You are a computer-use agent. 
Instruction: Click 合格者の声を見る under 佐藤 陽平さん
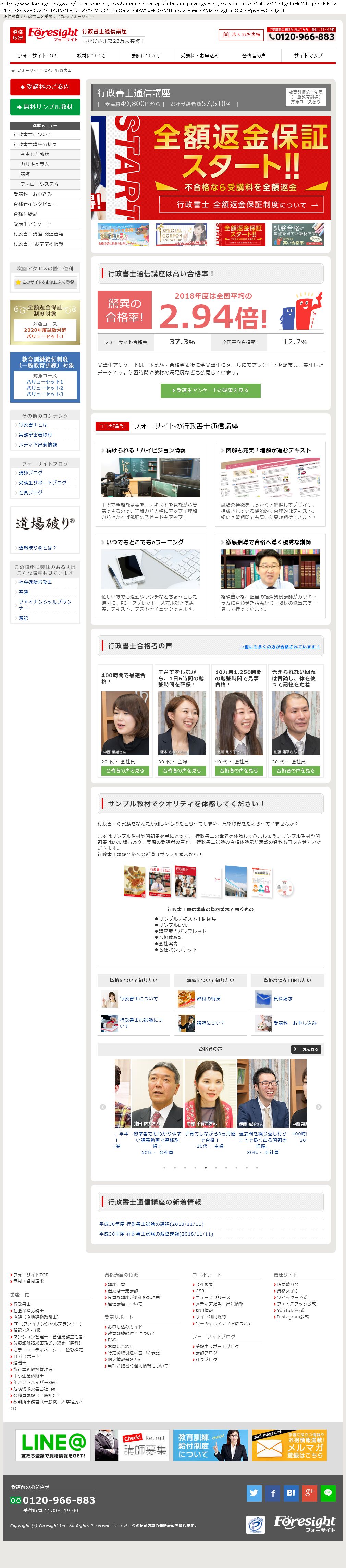296,770
